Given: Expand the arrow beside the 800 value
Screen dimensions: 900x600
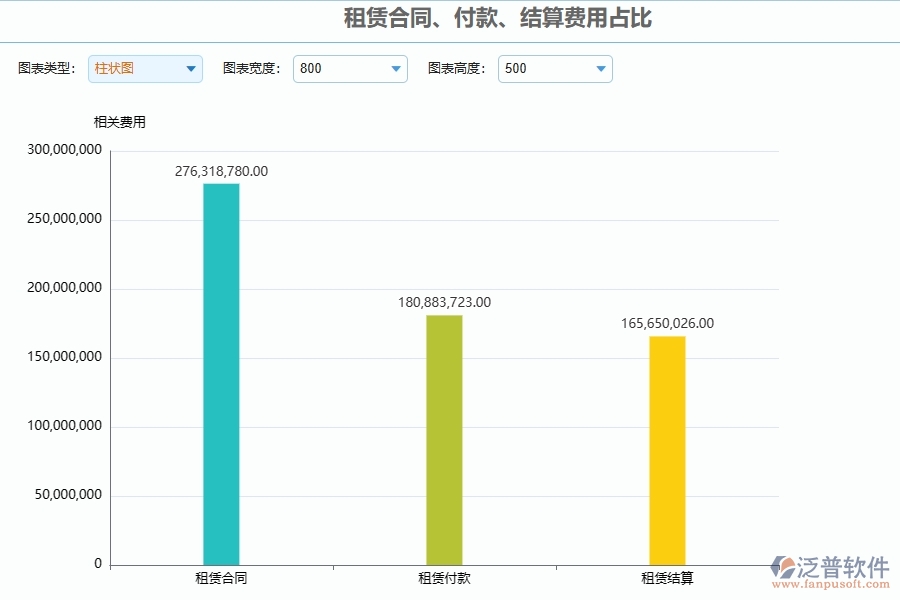Looking at the screenshot, I should coord(395,69).
